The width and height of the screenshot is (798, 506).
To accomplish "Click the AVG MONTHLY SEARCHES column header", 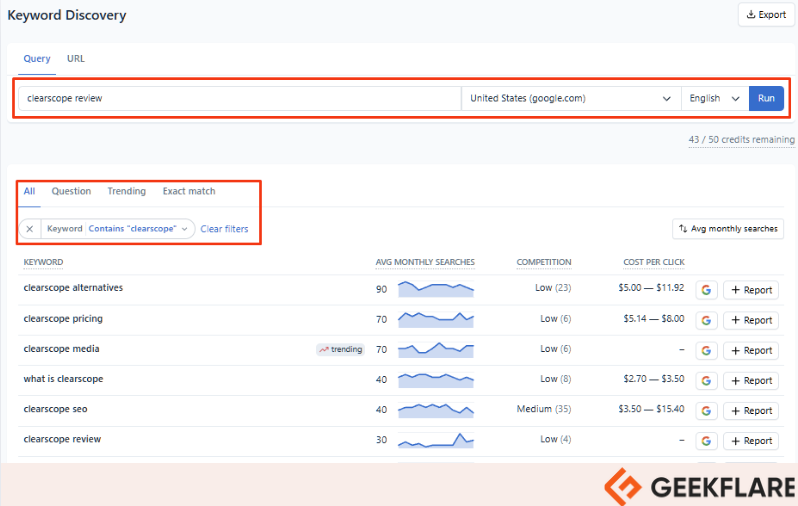I will click(x=425, y=262).
